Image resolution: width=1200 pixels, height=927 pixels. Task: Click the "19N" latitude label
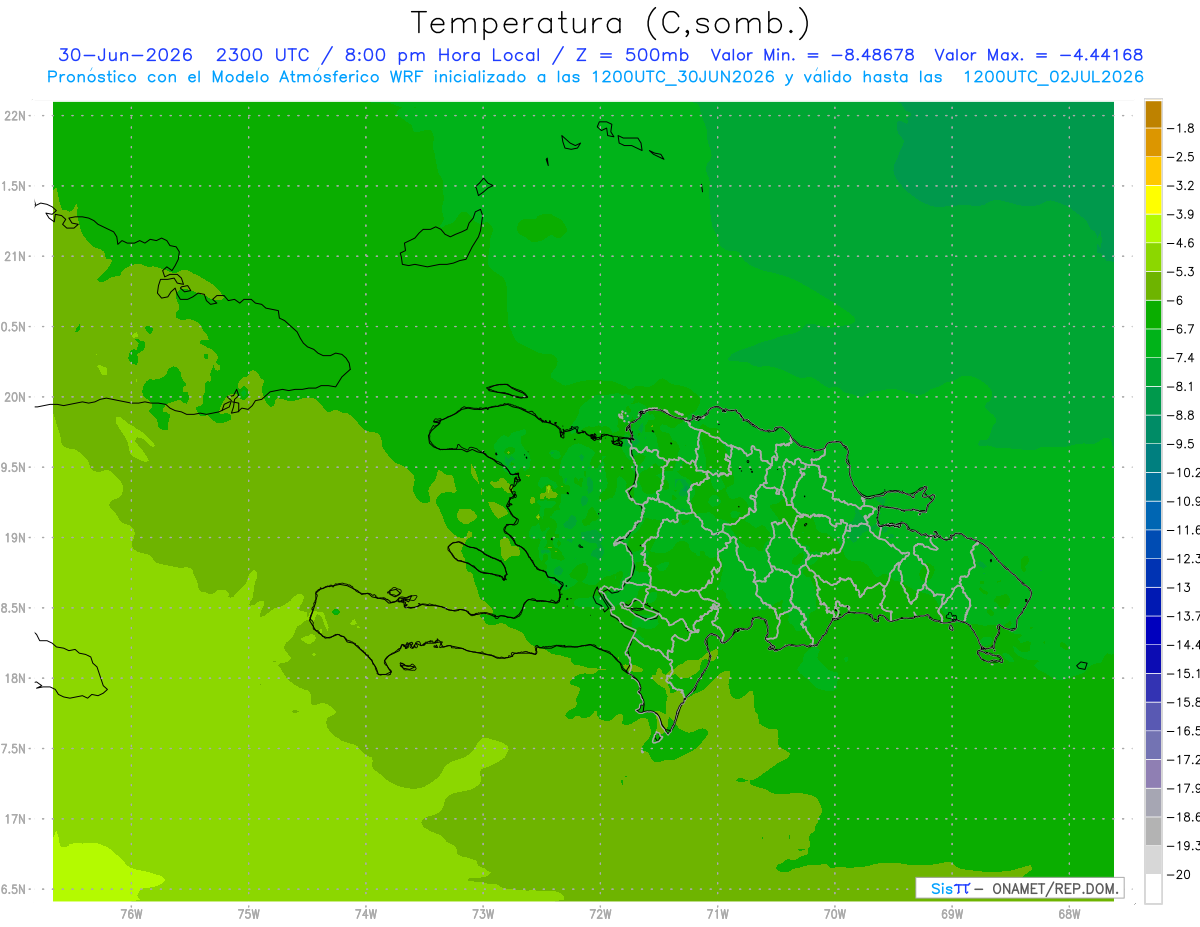(15, 538)
